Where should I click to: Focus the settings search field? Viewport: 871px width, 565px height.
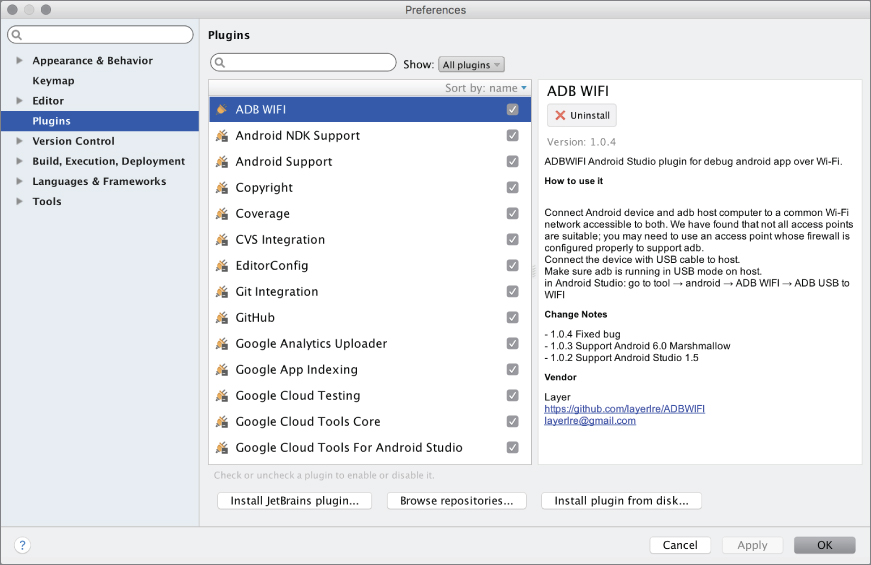tap(101, 35)
